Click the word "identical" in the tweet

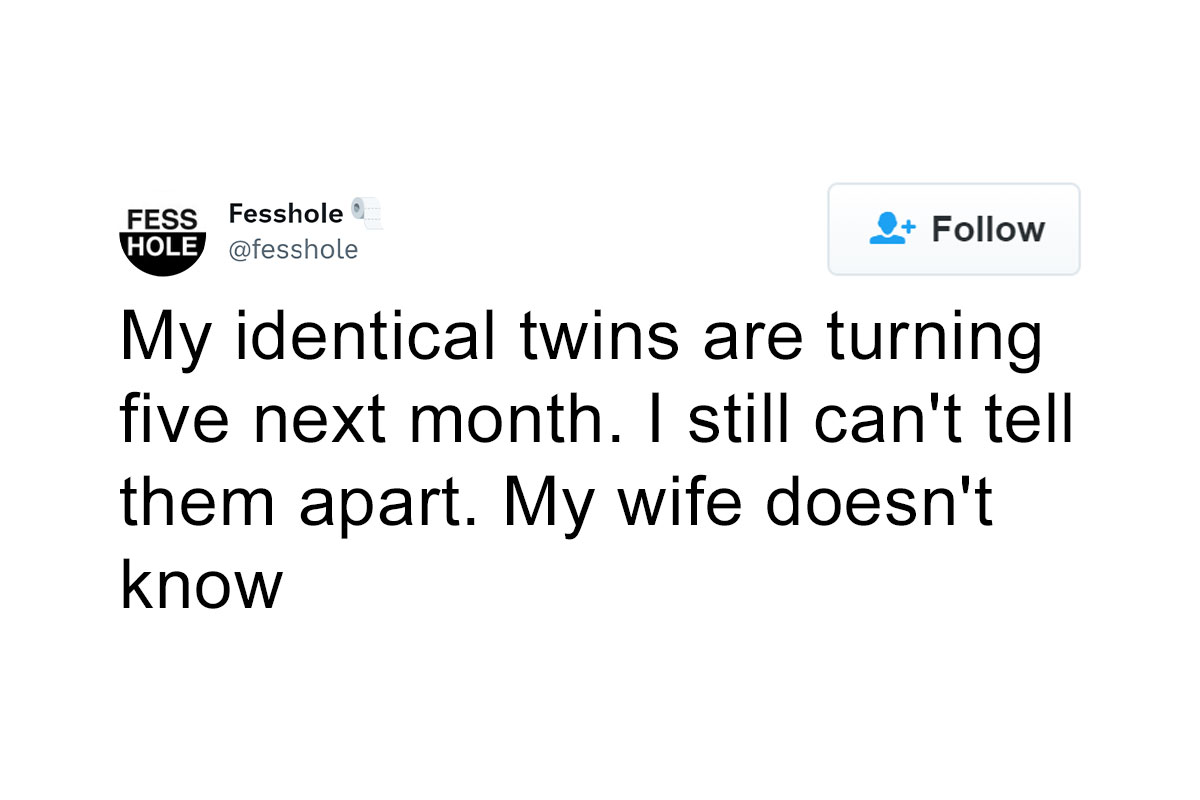tap(365, 337)
